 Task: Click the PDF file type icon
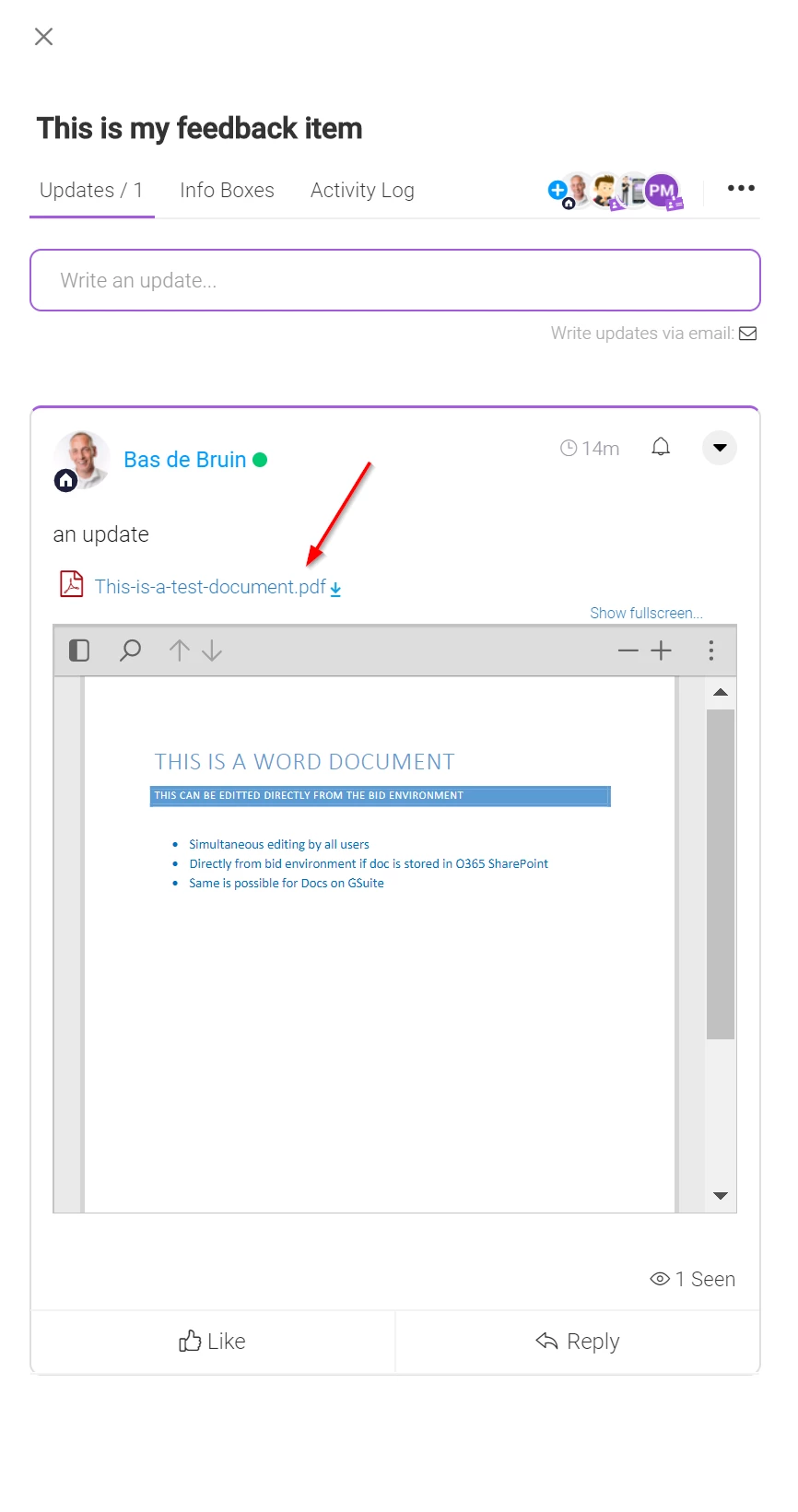click(71, 584)
